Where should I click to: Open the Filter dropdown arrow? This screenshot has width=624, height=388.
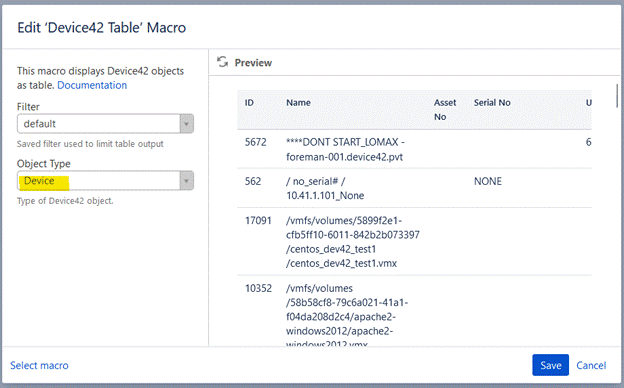point(187,124)
